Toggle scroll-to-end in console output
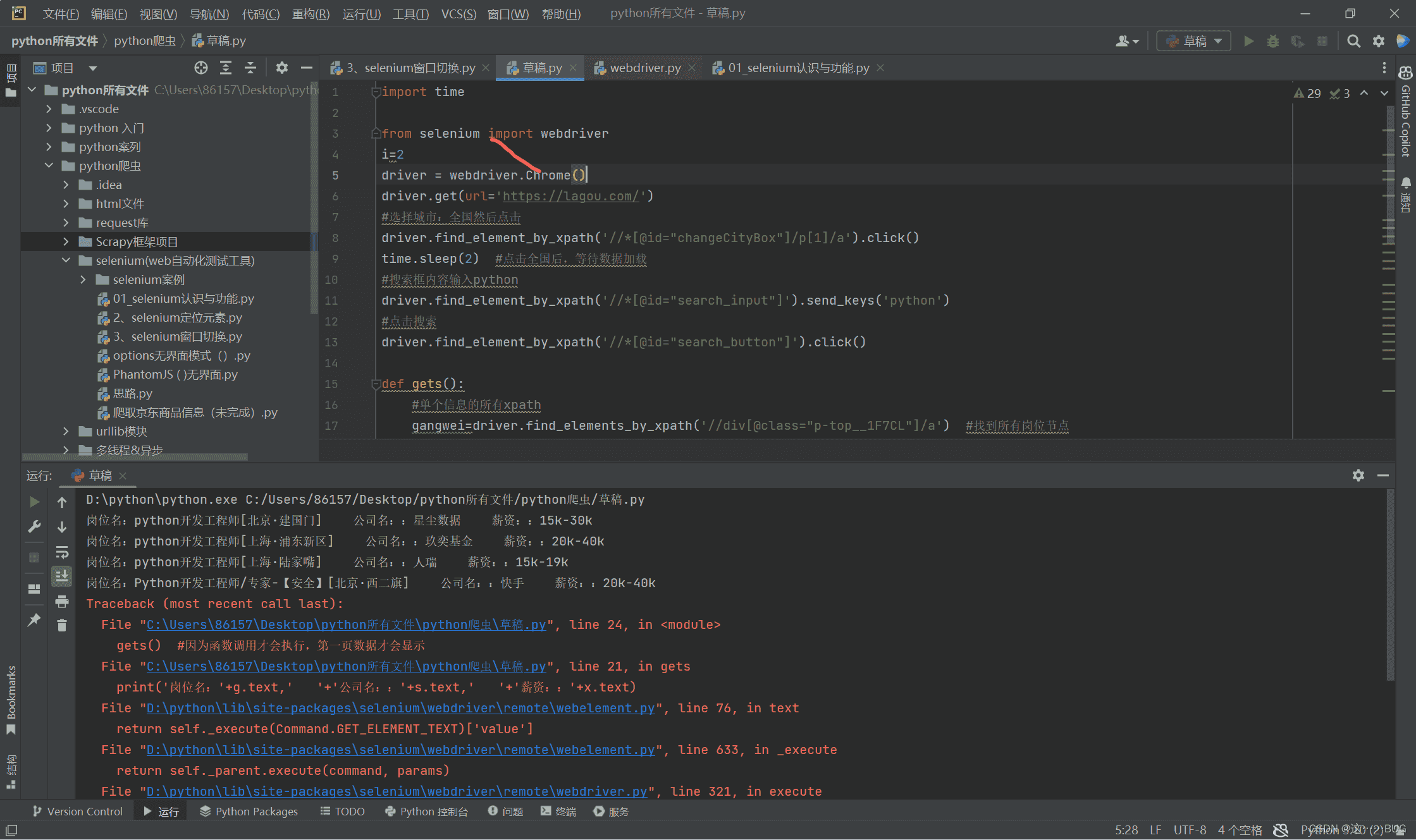This screenshot has height=840, width=1416. pyautogui.click(x=61, y=576)
